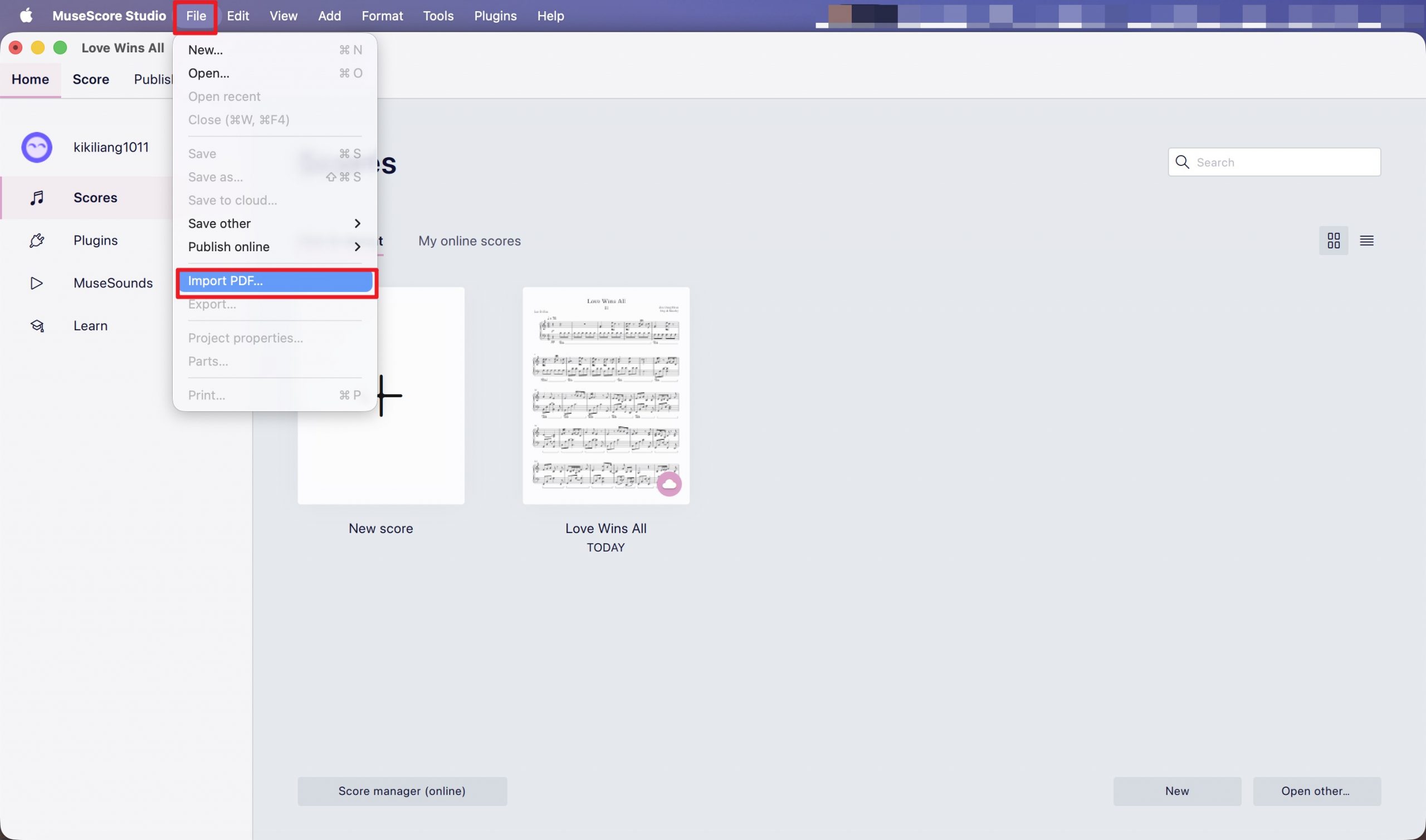
Task: Click the MuseSounds play icon
Action: point(37,283)
